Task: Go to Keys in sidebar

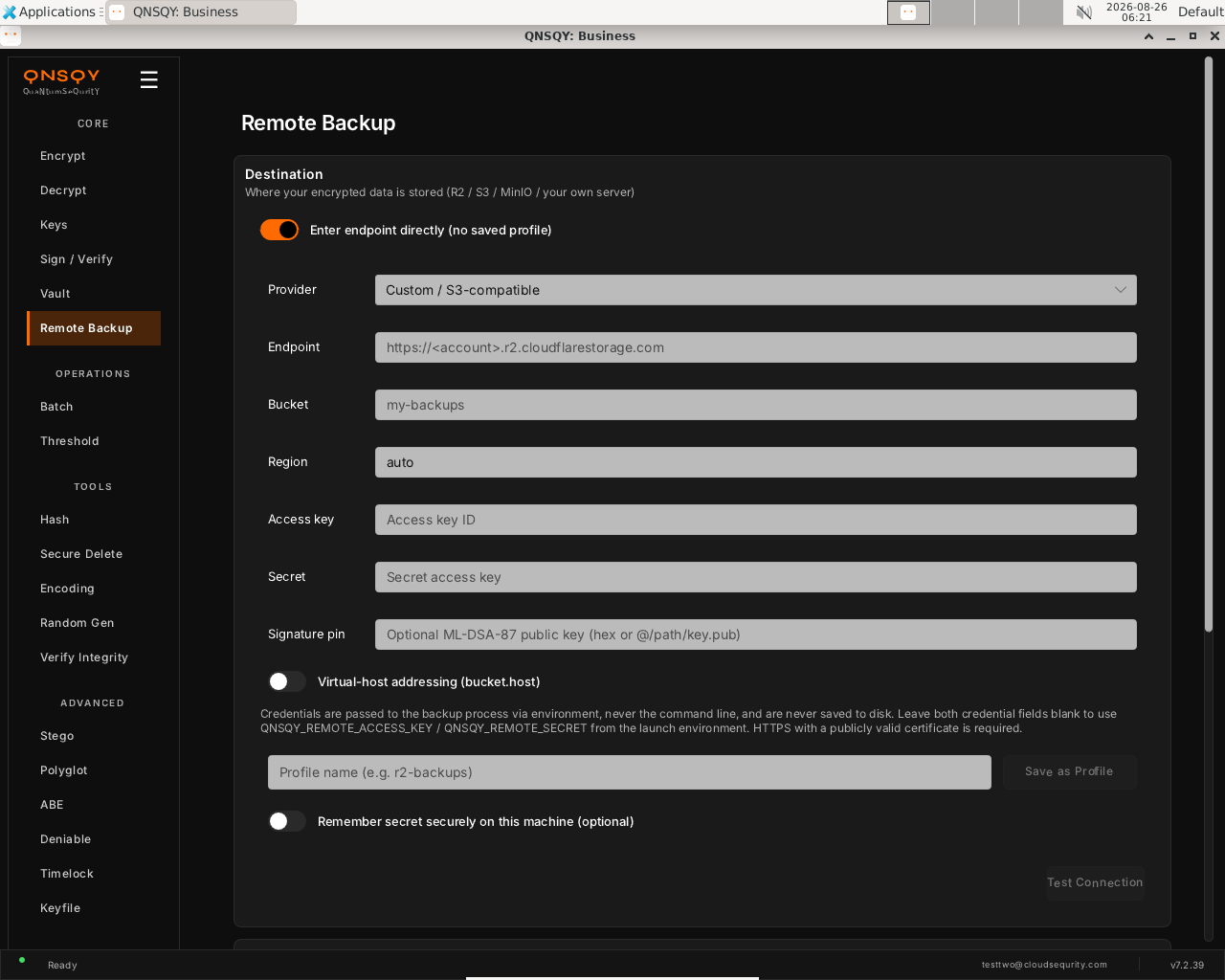Action: (94, 225)
